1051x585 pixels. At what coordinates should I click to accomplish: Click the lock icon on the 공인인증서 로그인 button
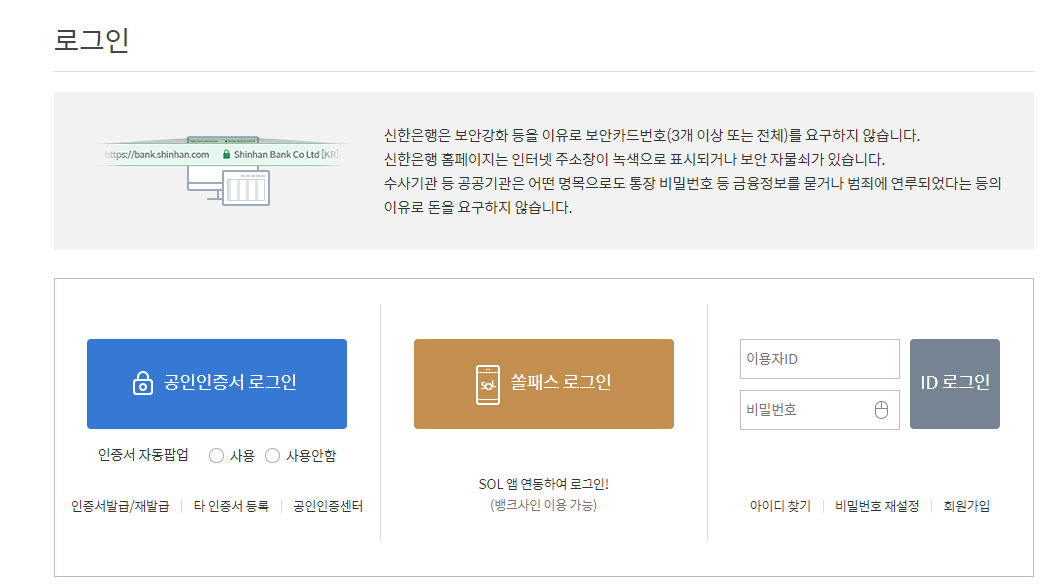click(143, 383)
